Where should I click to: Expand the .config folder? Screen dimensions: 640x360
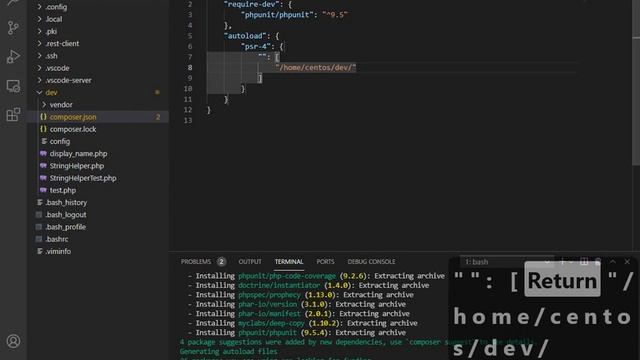[39, 7]
